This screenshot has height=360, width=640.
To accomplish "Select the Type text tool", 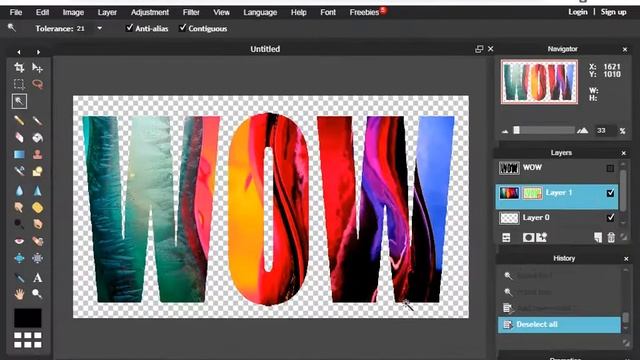I will click(x=38, y=278).
